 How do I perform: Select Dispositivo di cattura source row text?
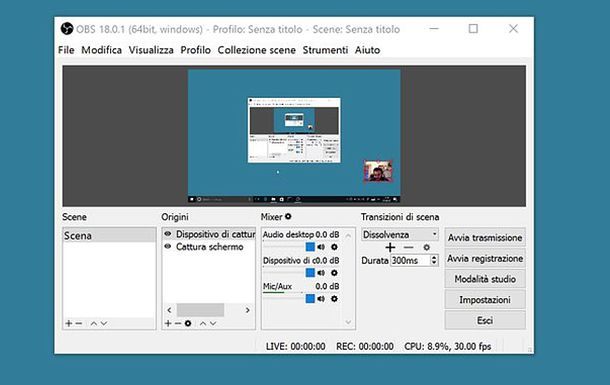(x=216, y=234)
